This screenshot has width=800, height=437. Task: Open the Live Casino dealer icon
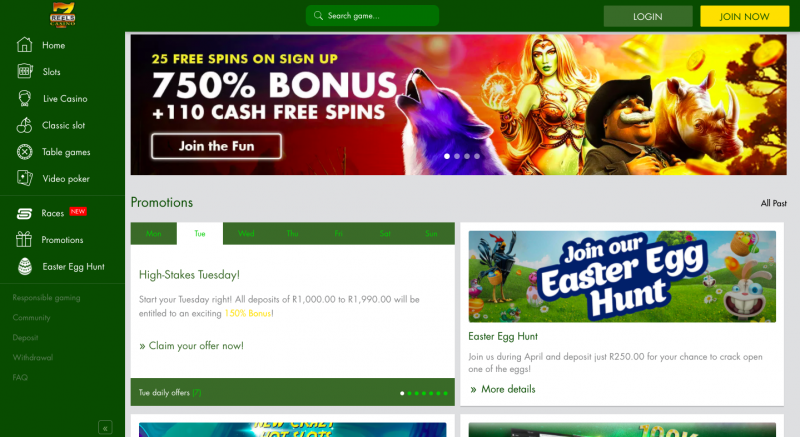(24, 98)
